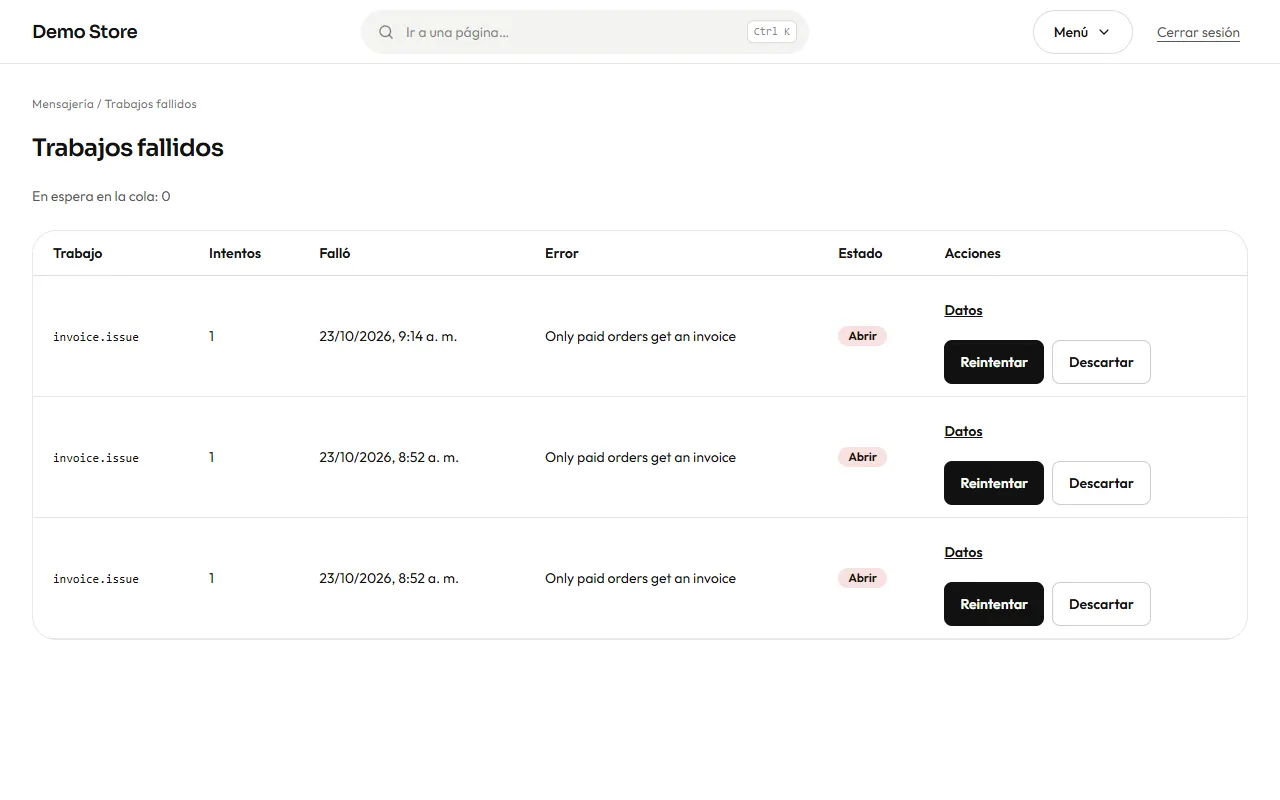Click the Trabajo column header
Image resolution: width=1280 pixels, height=800 pixels.
pyautogui.click(x=78, y=253)
